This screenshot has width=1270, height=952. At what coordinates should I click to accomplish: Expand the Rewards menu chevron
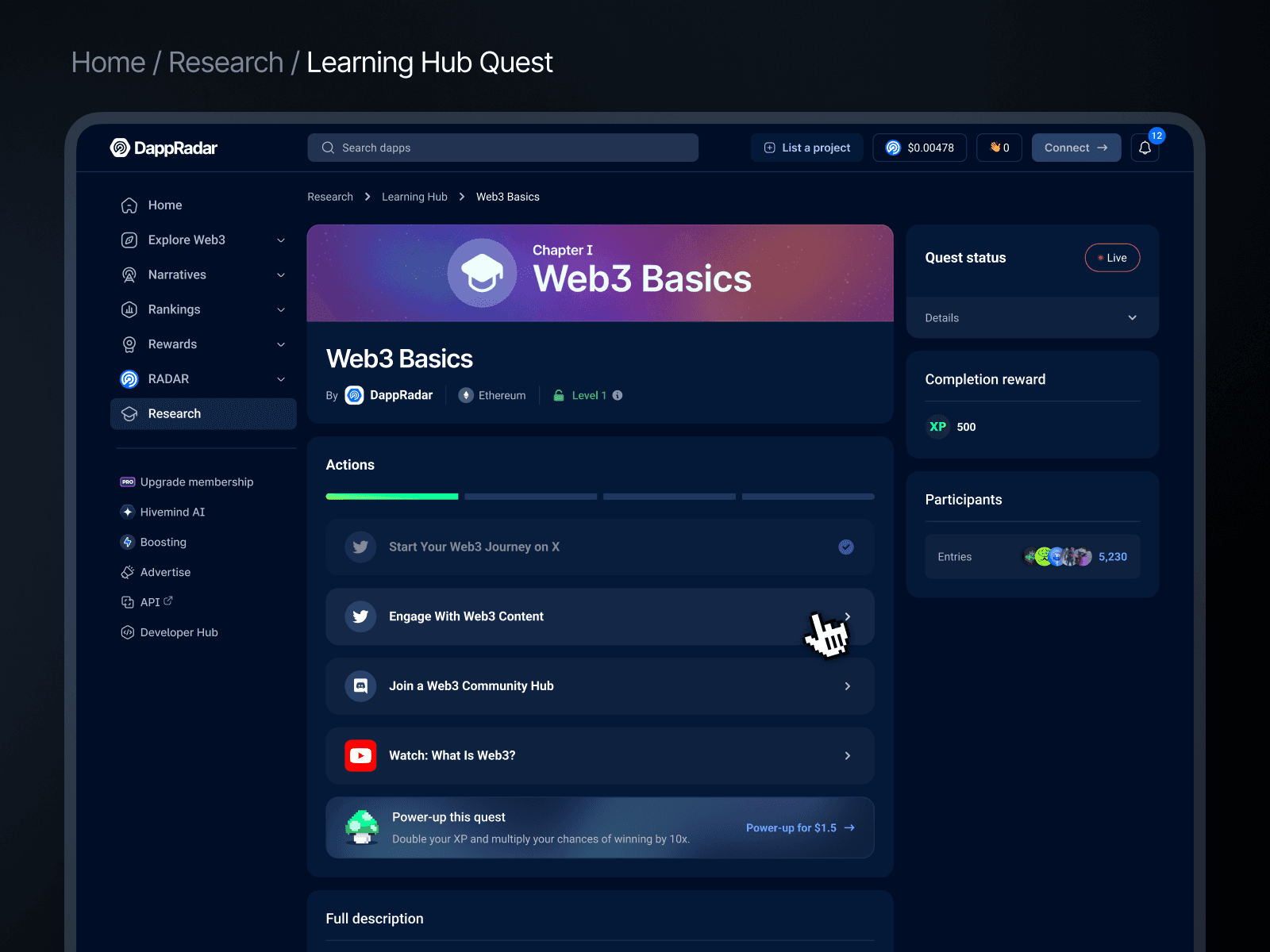pos(281,344)
